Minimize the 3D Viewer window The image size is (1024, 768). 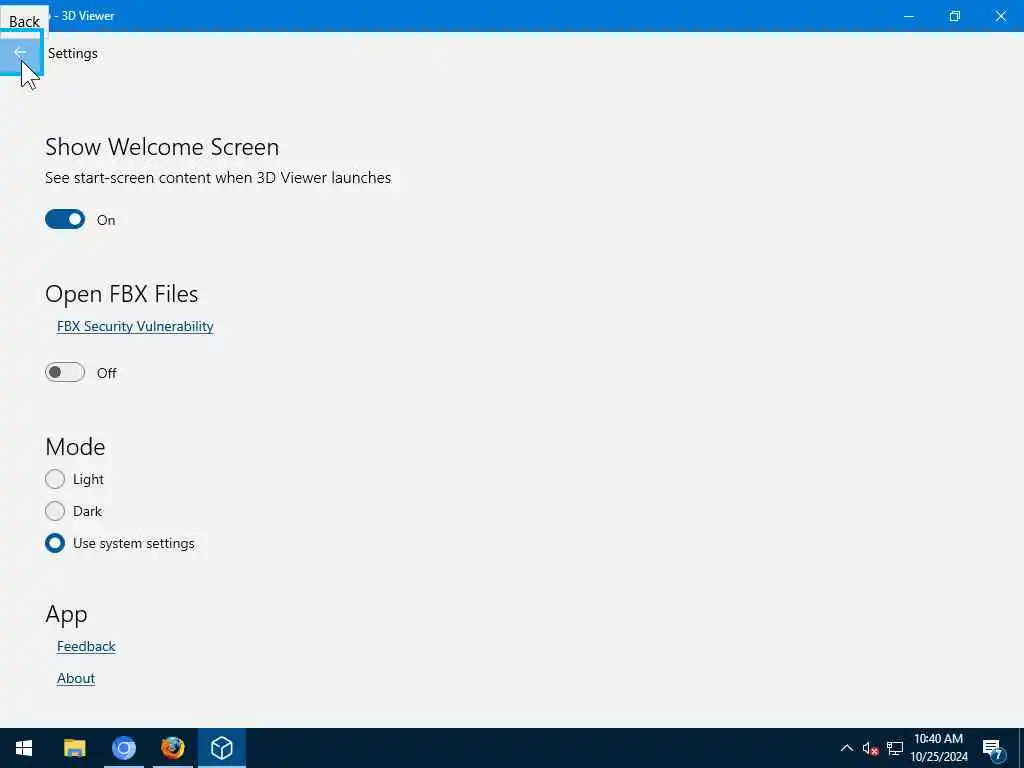point(908,16)
